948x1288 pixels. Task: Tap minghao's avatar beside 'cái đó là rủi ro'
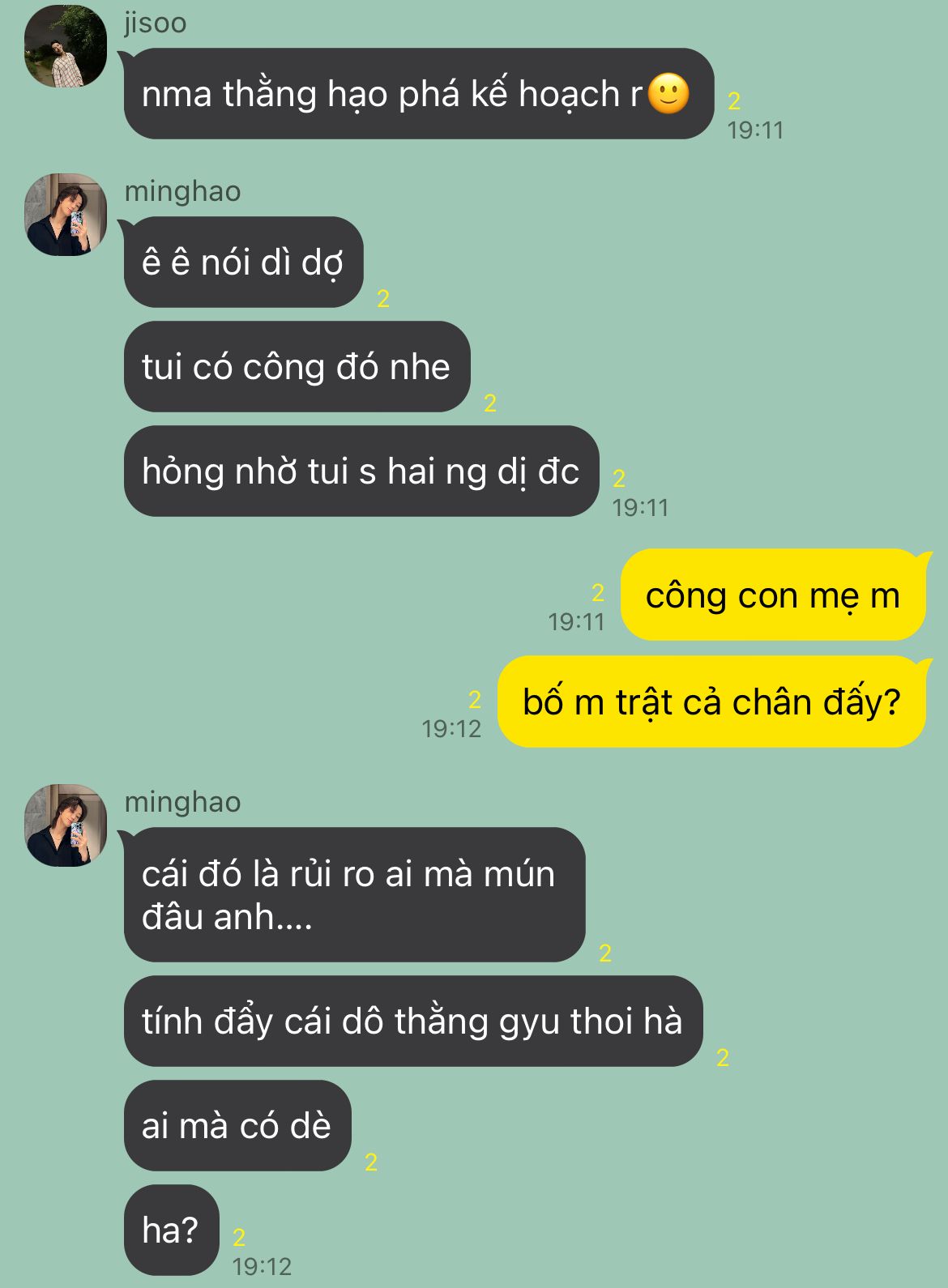point(66,825)
